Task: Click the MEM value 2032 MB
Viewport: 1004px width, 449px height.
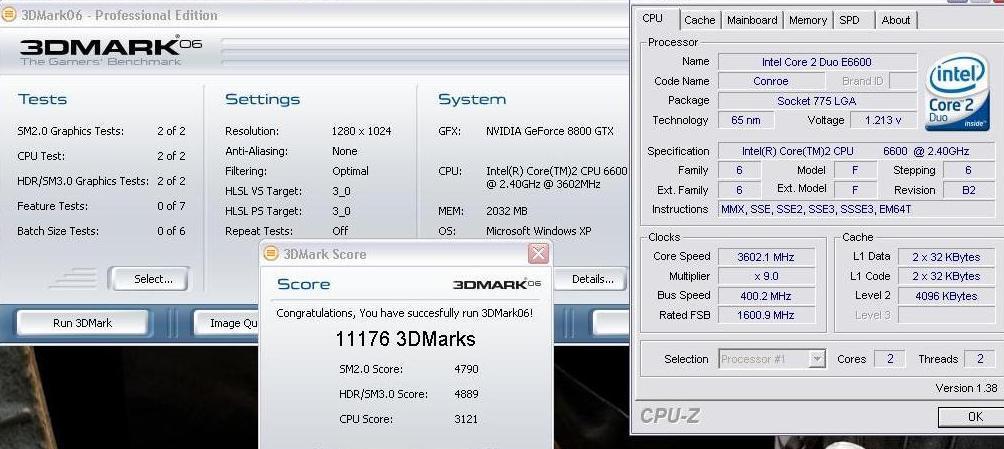Action: coord(506,211)
